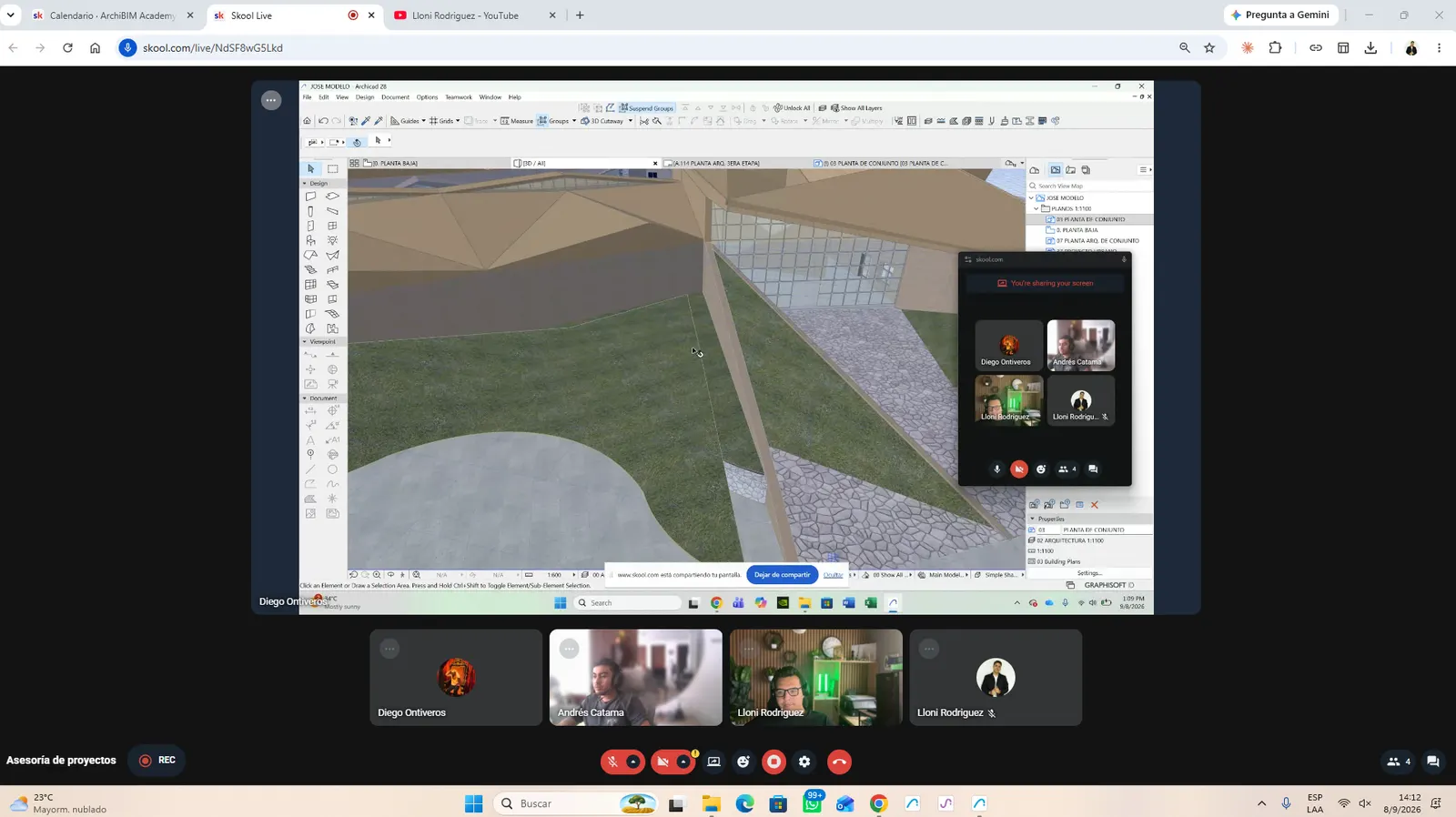Select Andrés Catama video thumbnail
This screenshot has height=817, width=1456.
tap(636, 678)
